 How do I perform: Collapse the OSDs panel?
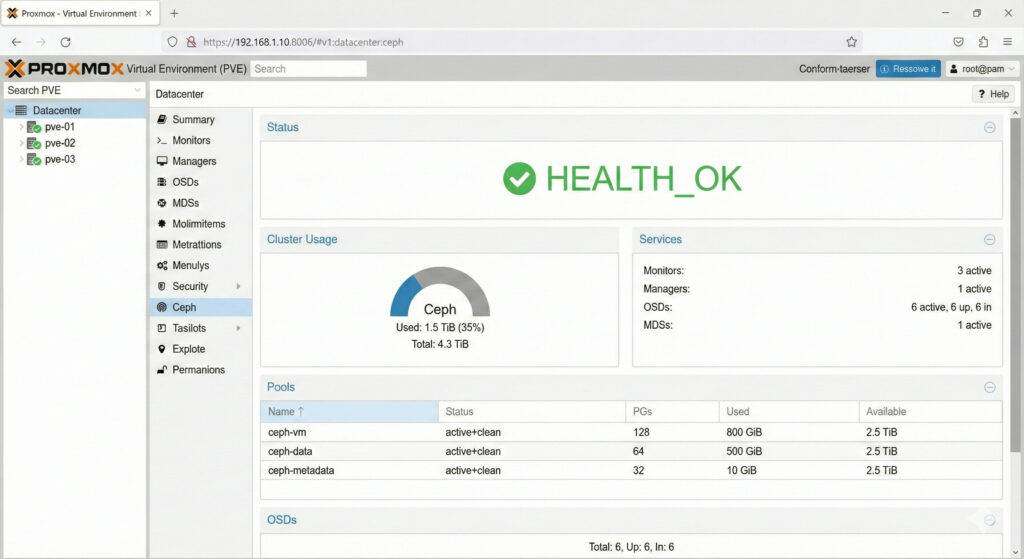click(989, 520)
